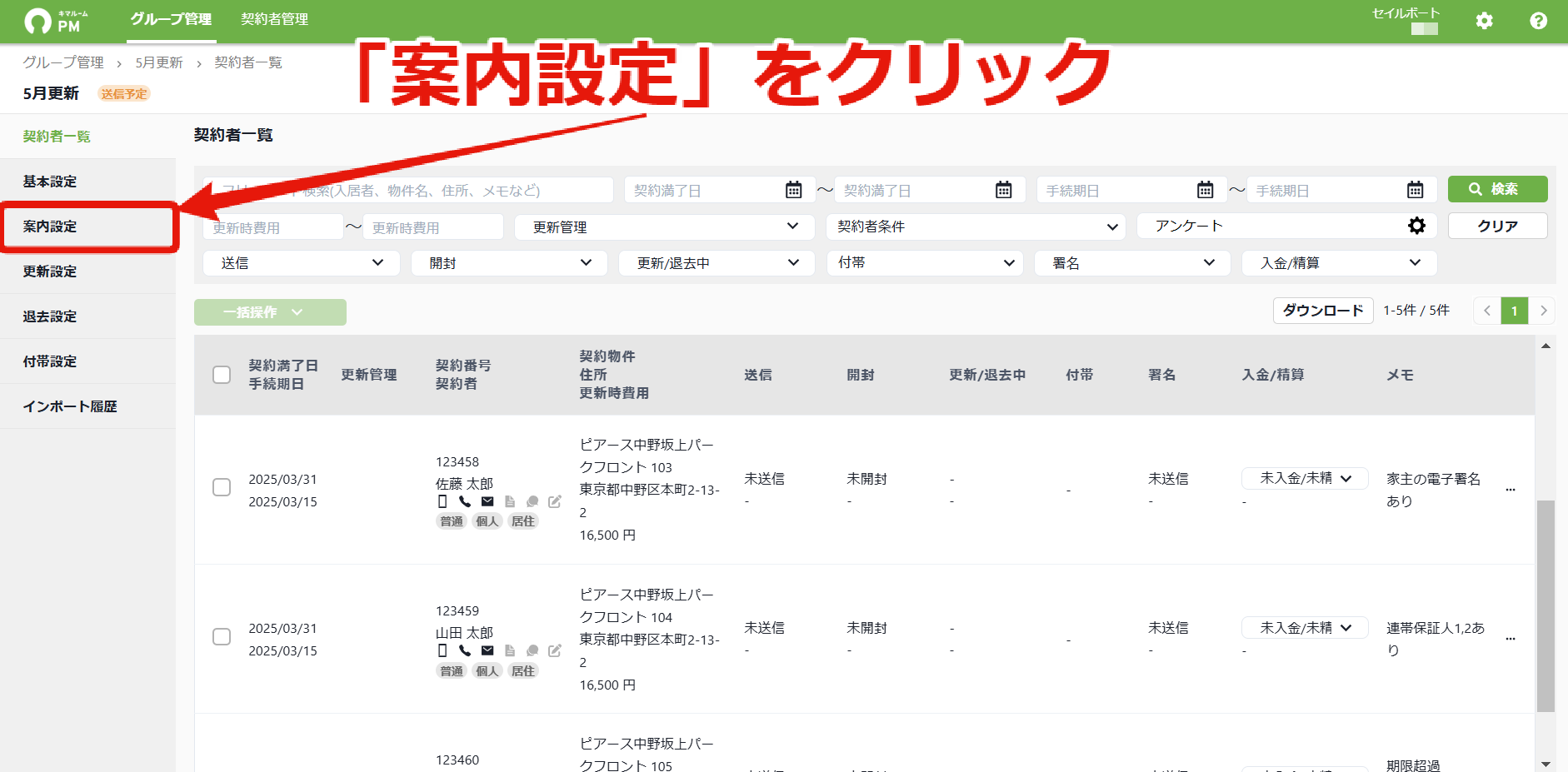Click the セイルボート account name

point(1406,13)
